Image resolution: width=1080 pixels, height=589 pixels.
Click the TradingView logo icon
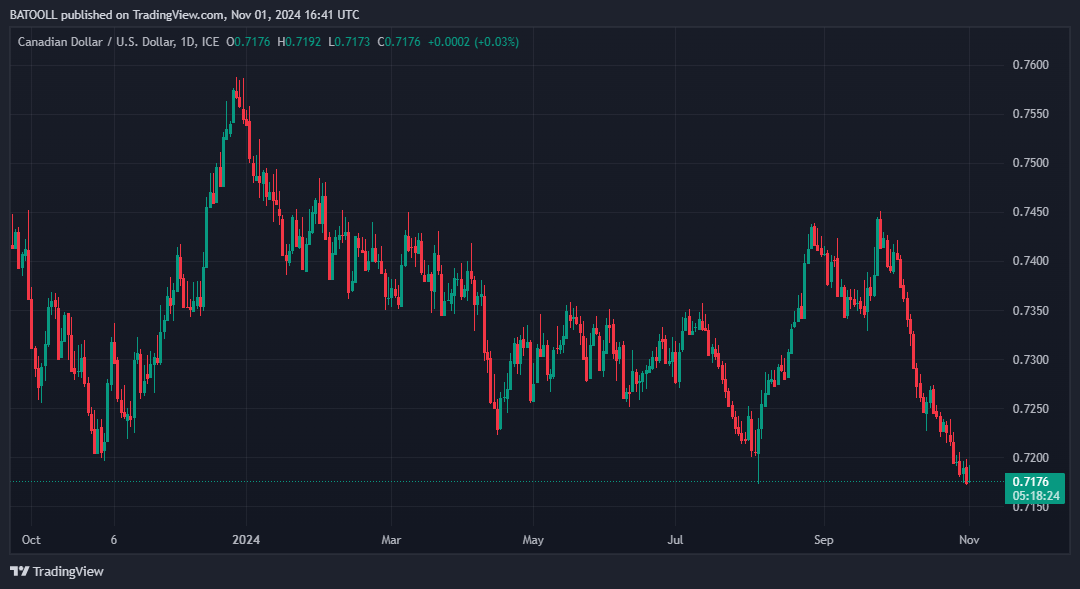pos(19,571)
